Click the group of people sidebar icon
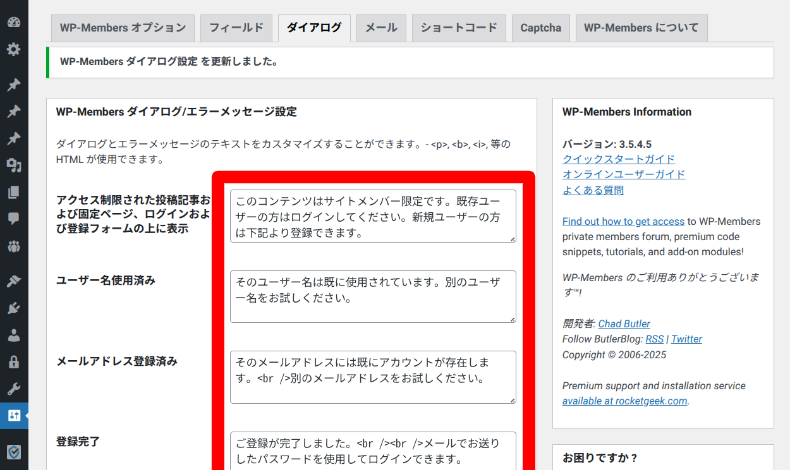 14,246
